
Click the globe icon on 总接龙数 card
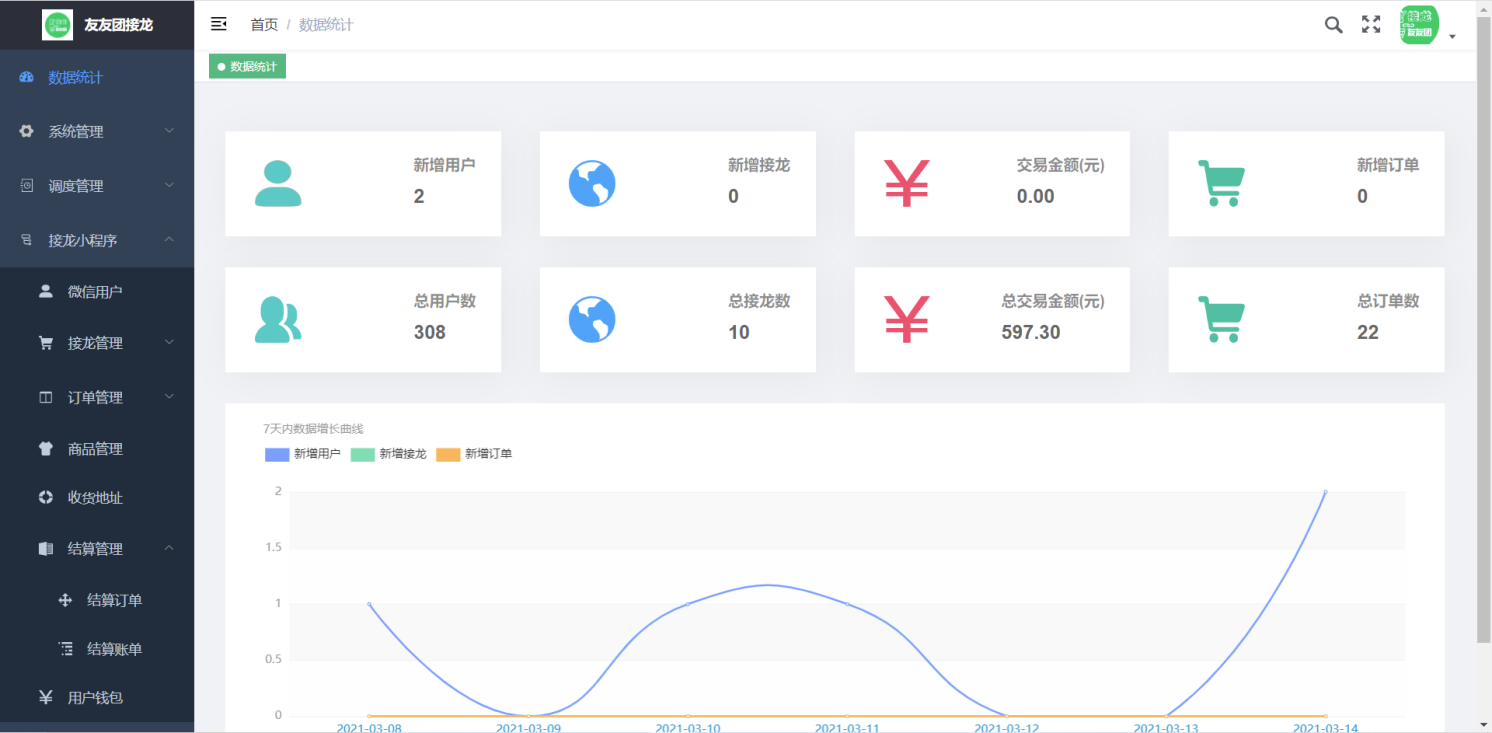point(592,319)
